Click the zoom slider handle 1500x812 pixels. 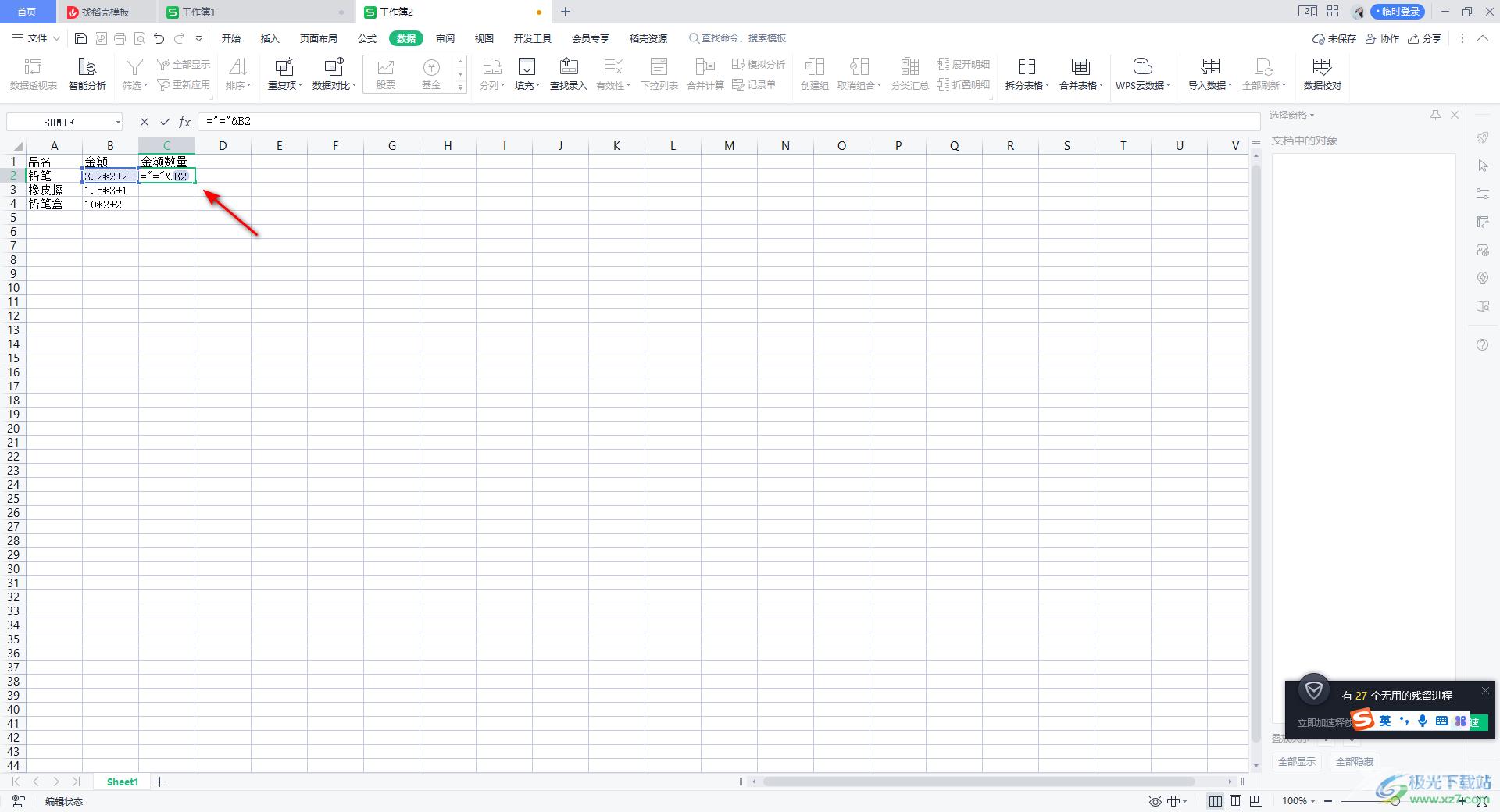click(1395, 801)
